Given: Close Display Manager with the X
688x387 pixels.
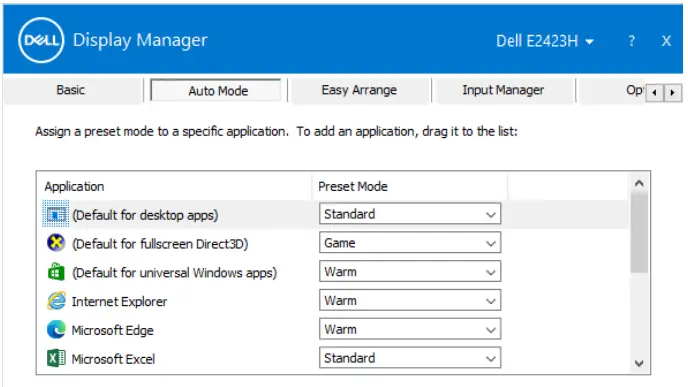Looking at the screenshot, I should click(x=666, y=41).
